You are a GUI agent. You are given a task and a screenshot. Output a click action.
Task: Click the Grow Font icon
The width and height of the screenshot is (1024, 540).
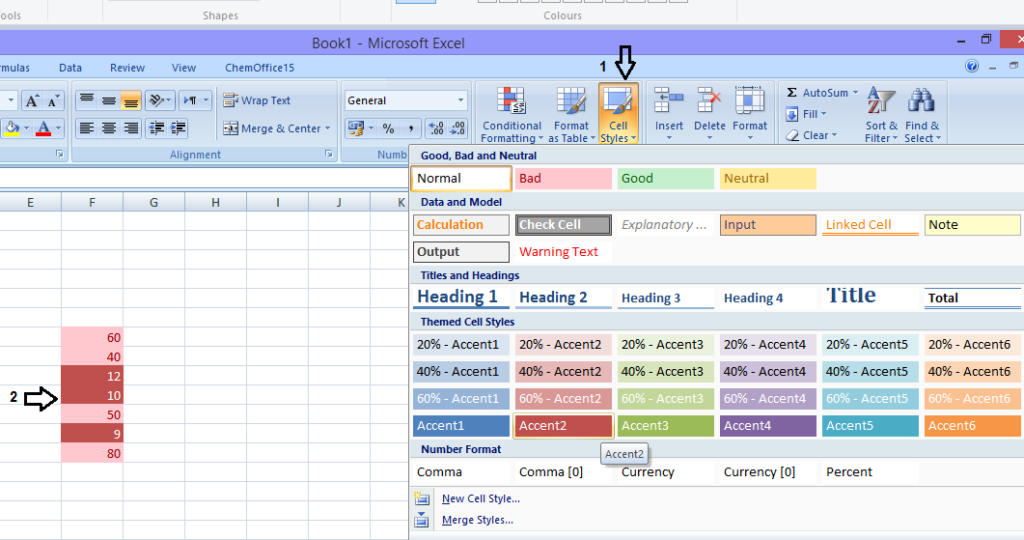pyautogui.click(x=31, y=101)
